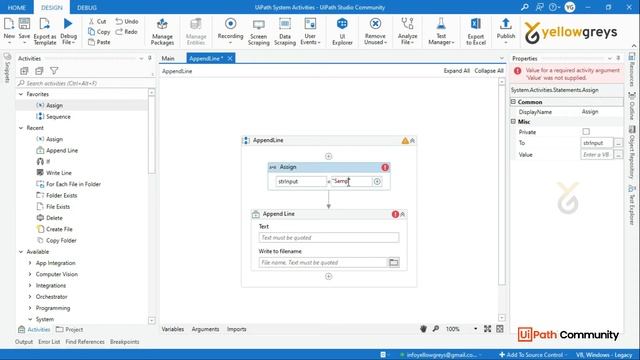The width and height of the screenshot is (640, 360).
Task: Copy the selected activity
Action: (x=99, y=31)
